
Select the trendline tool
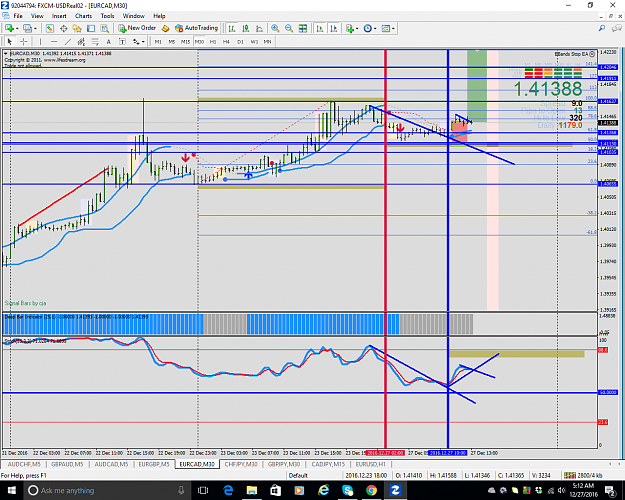[x=68, y=41]
